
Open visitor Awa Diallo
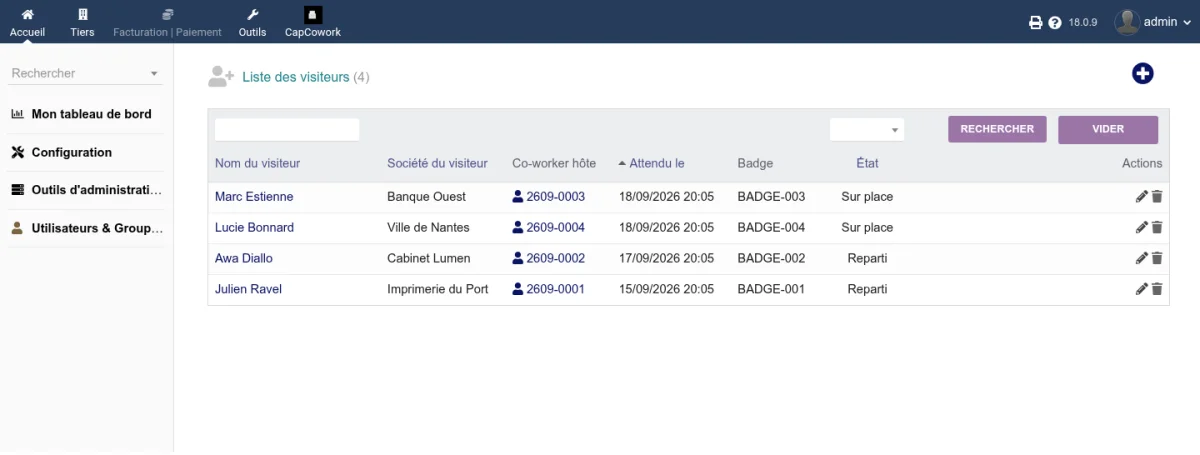click(244, 258)
